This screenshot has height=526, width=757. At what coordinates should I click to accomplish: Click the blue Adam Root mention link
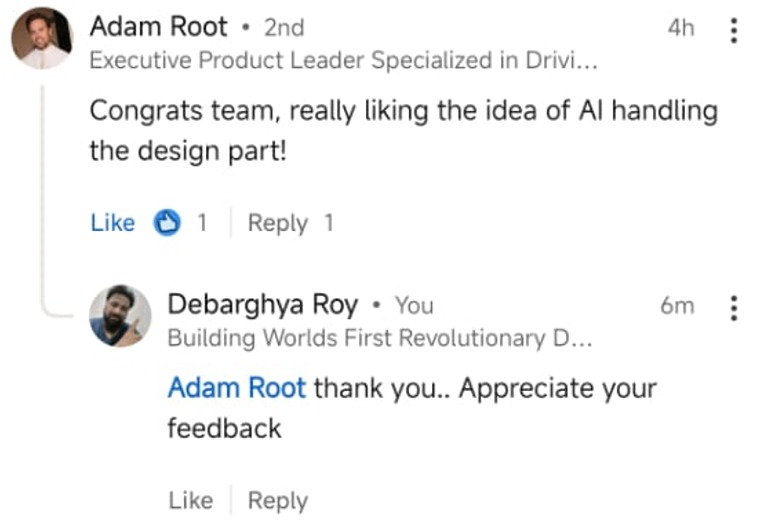(x=236, y=388)
